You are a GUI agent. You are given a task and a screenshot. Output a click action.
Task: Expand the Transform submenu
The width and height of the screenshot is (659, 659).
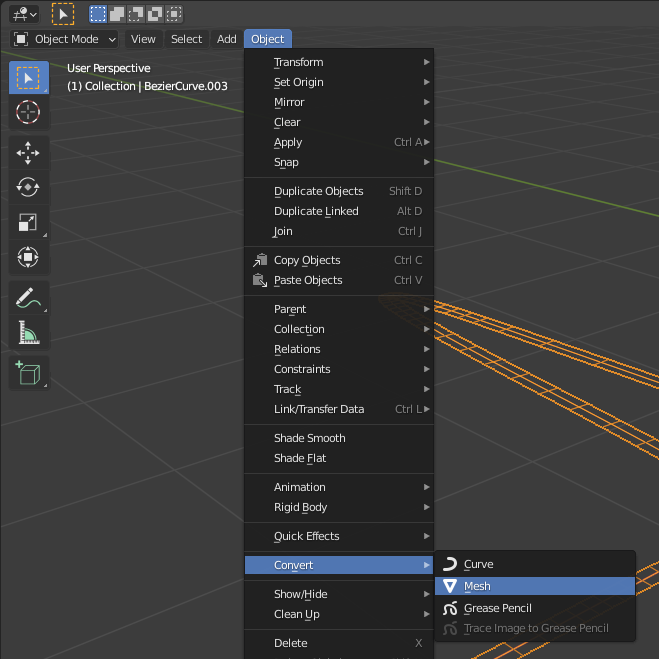tap(339, 62)
